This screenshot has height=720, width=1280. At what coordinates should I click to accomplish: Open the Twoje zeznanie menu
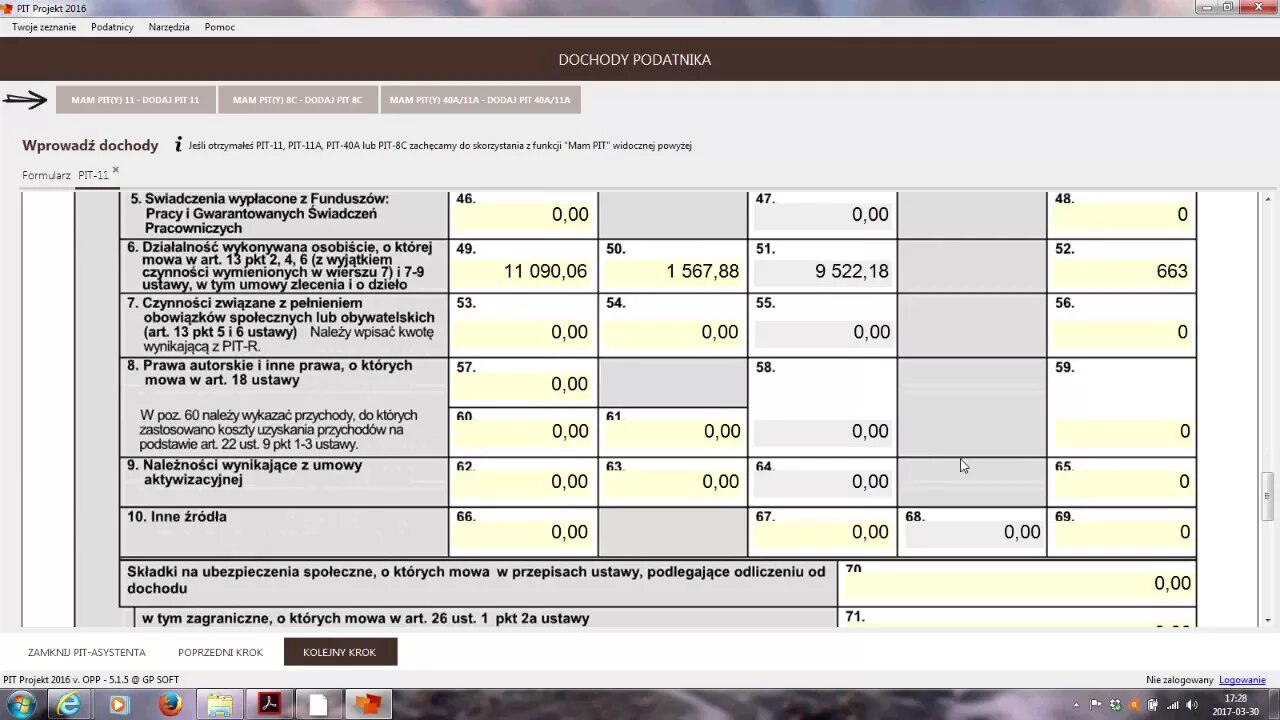pyautogui.click(x=44, y=27)
